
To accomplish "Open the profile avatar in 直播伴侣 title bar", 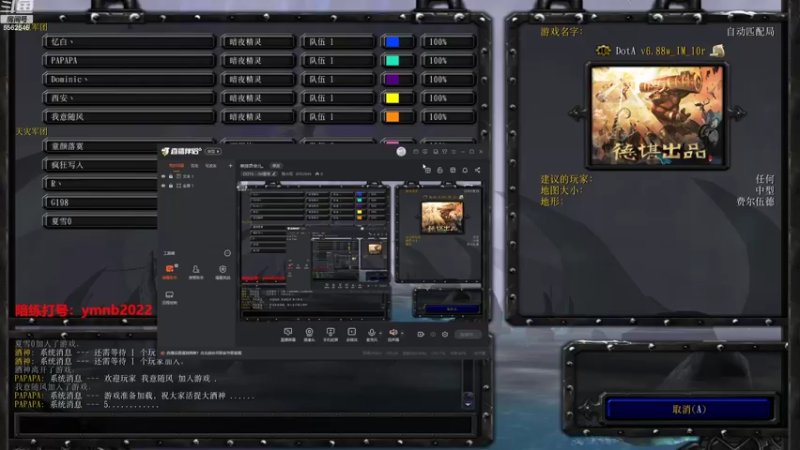I will point(401,152).
